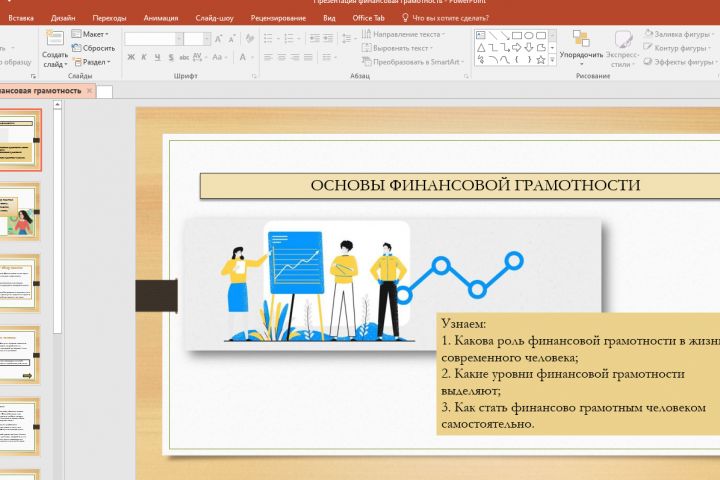Image resolution: width=720 pixels, height=480 pixels.
Task: Click the Упорядочить arrange icon
Action: 581,39
